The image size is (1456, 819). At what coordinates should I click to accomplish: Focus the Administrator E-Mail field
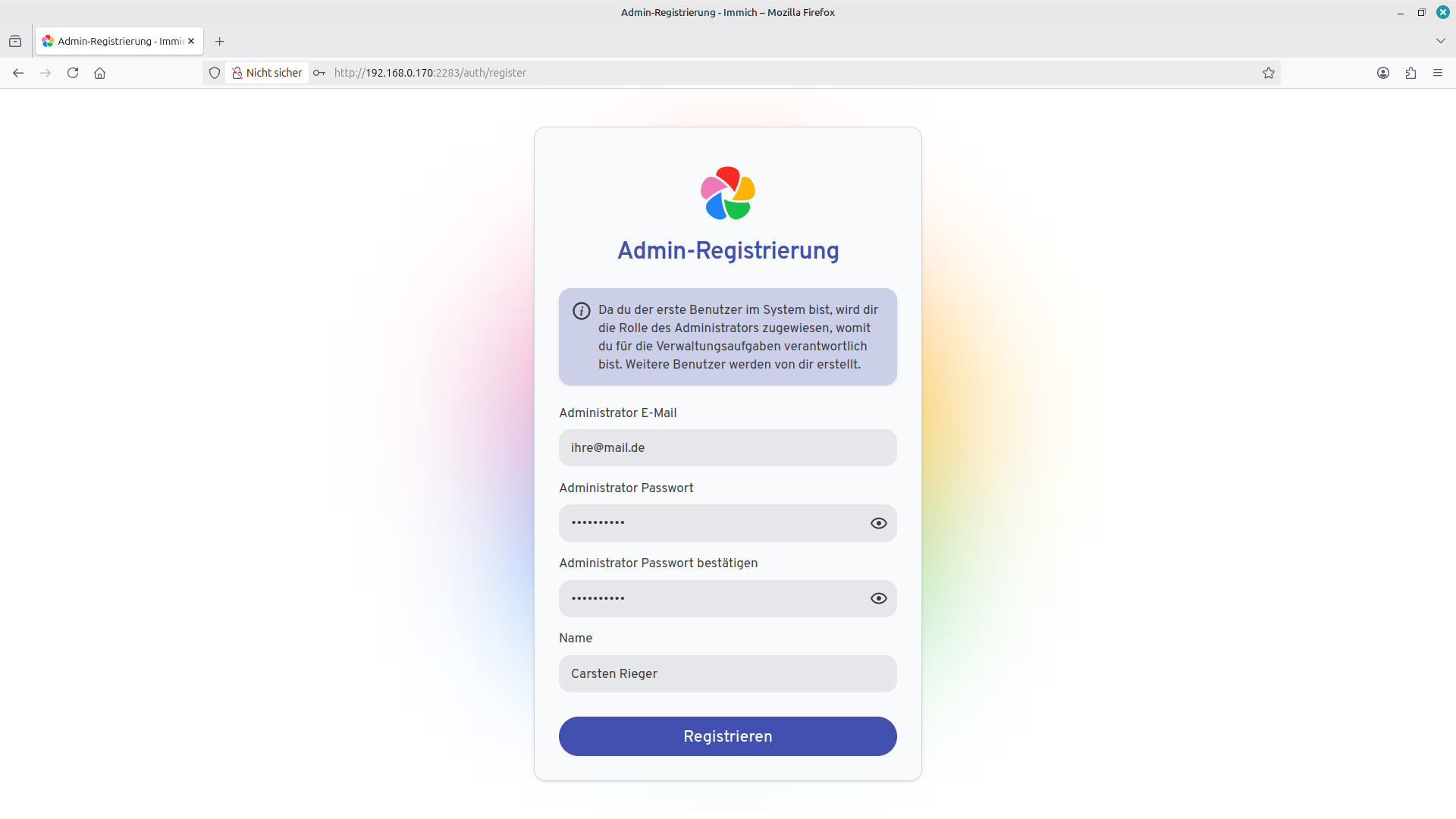point(728,448)
